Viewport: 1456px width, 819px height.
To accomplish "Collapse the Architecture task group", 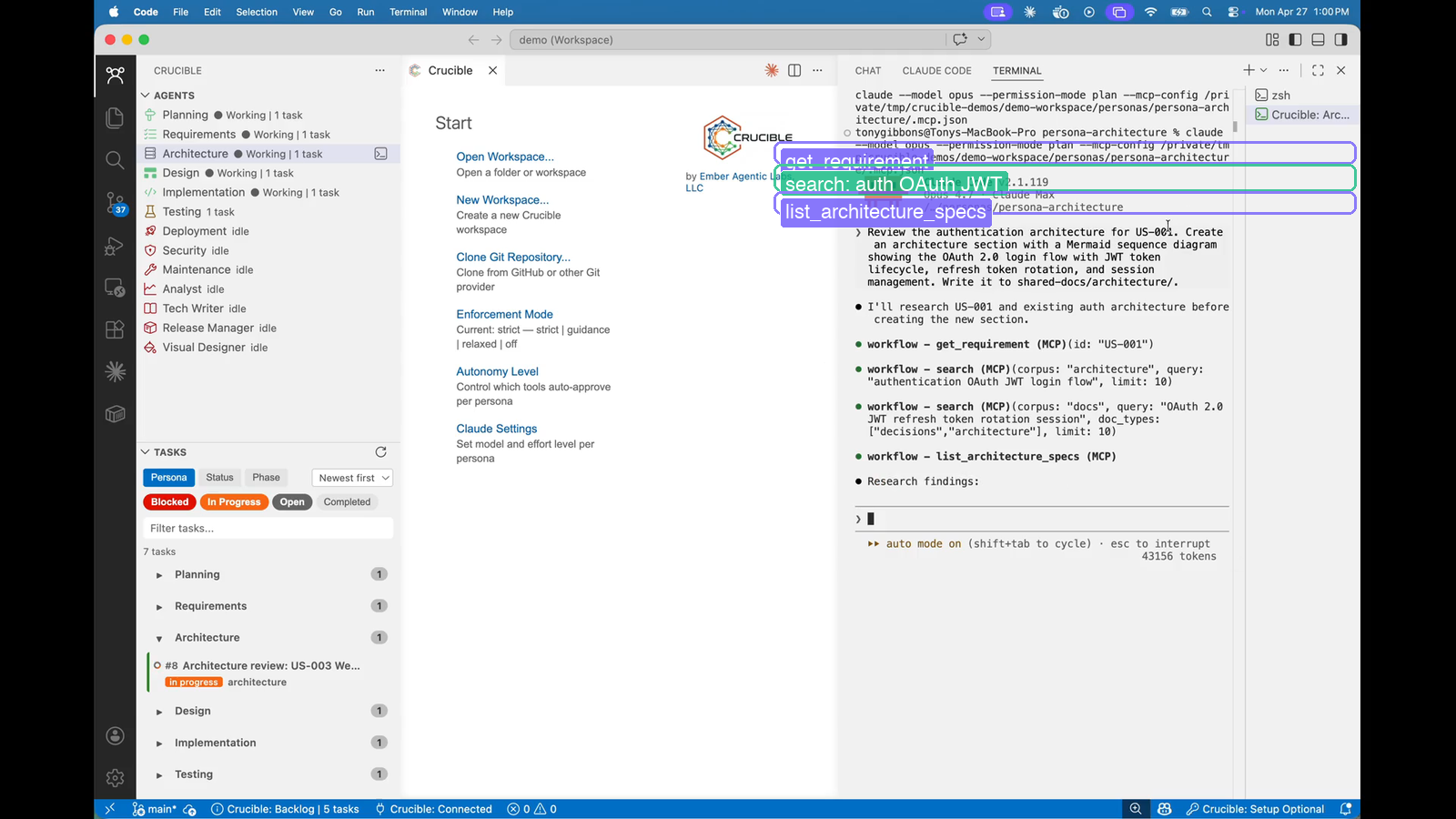I will point(159,637).
